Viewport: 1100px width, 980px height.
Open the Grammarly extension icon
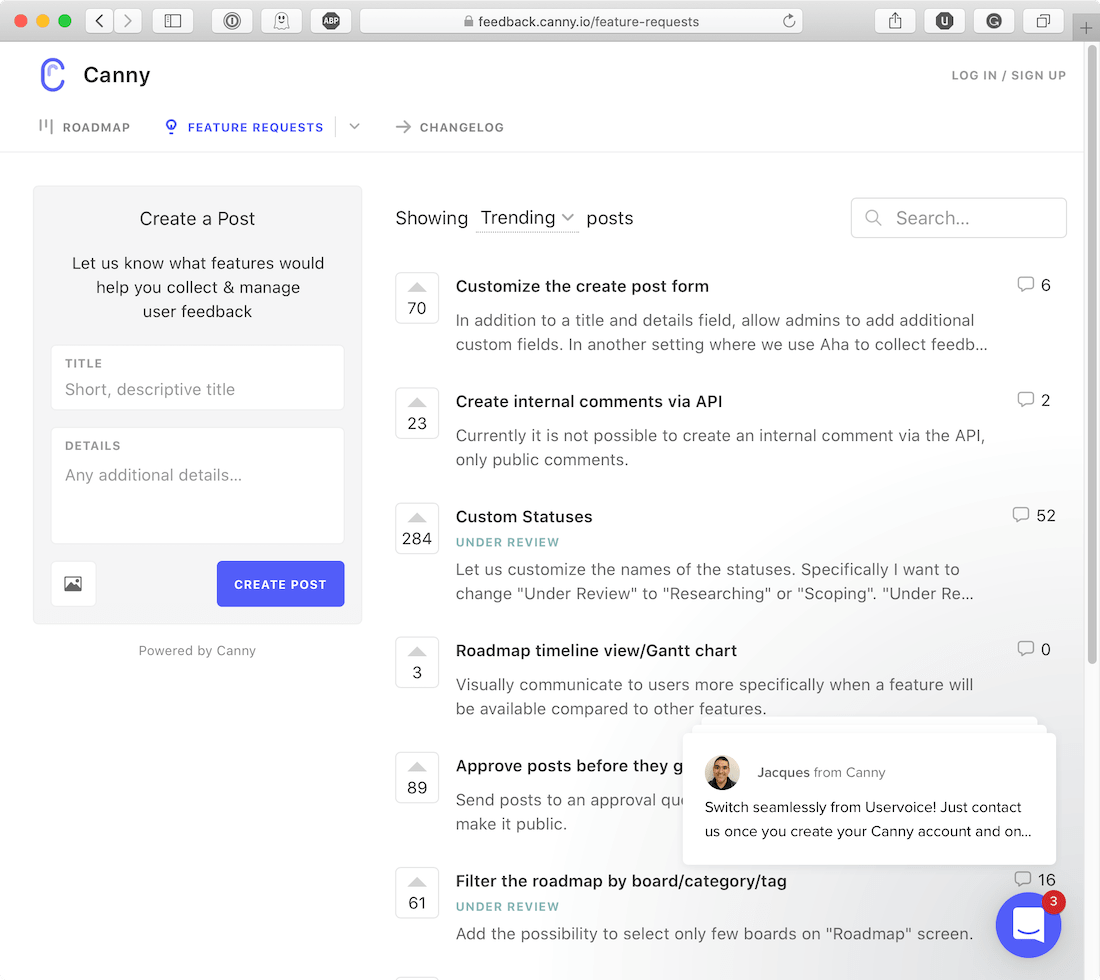pyautogui.click(x=994, y=21)
